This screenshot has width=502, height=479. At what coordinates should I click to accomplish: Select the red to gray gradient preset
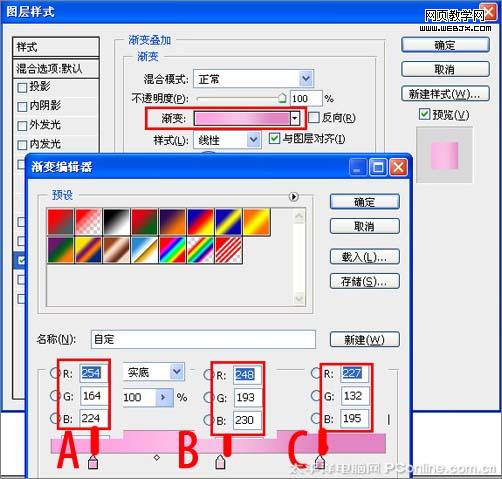(61, 222)
